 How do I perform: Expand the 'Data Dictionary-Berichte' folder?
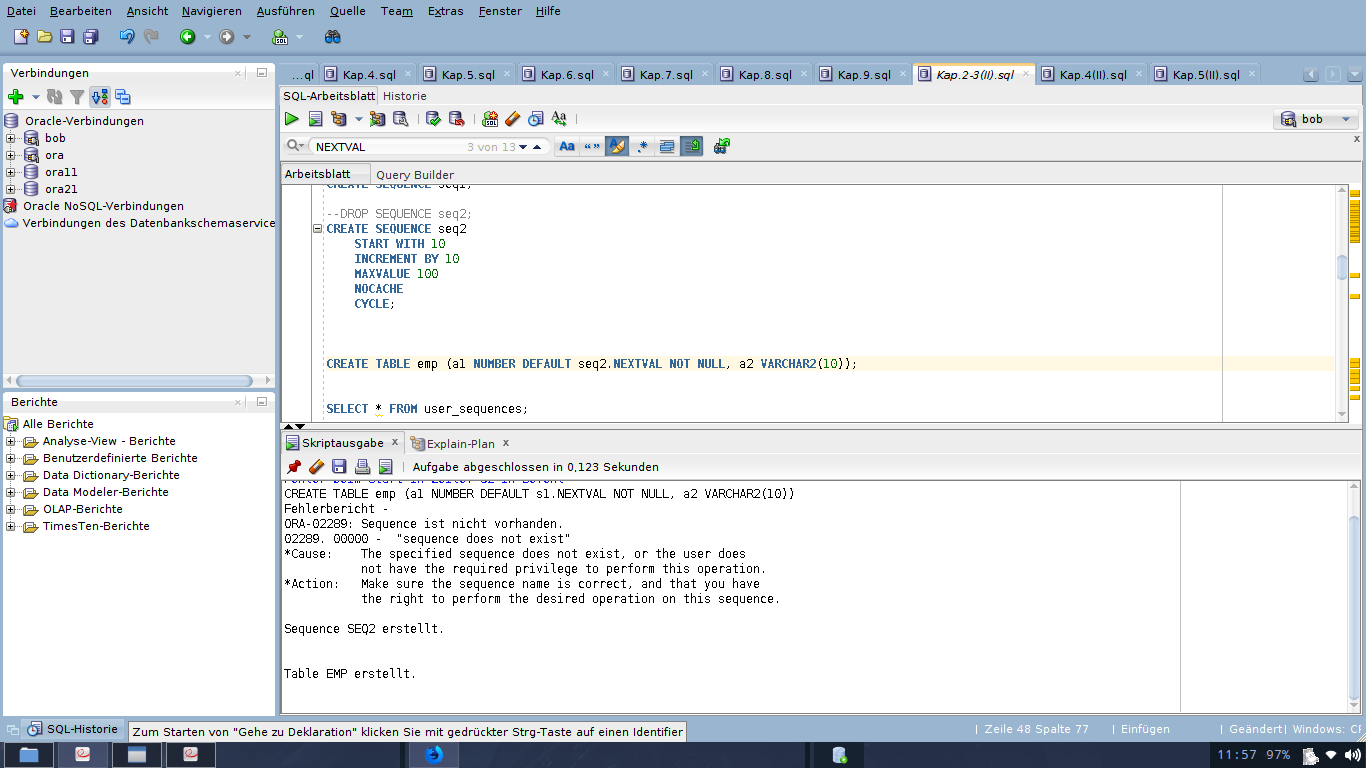point(11,475)
